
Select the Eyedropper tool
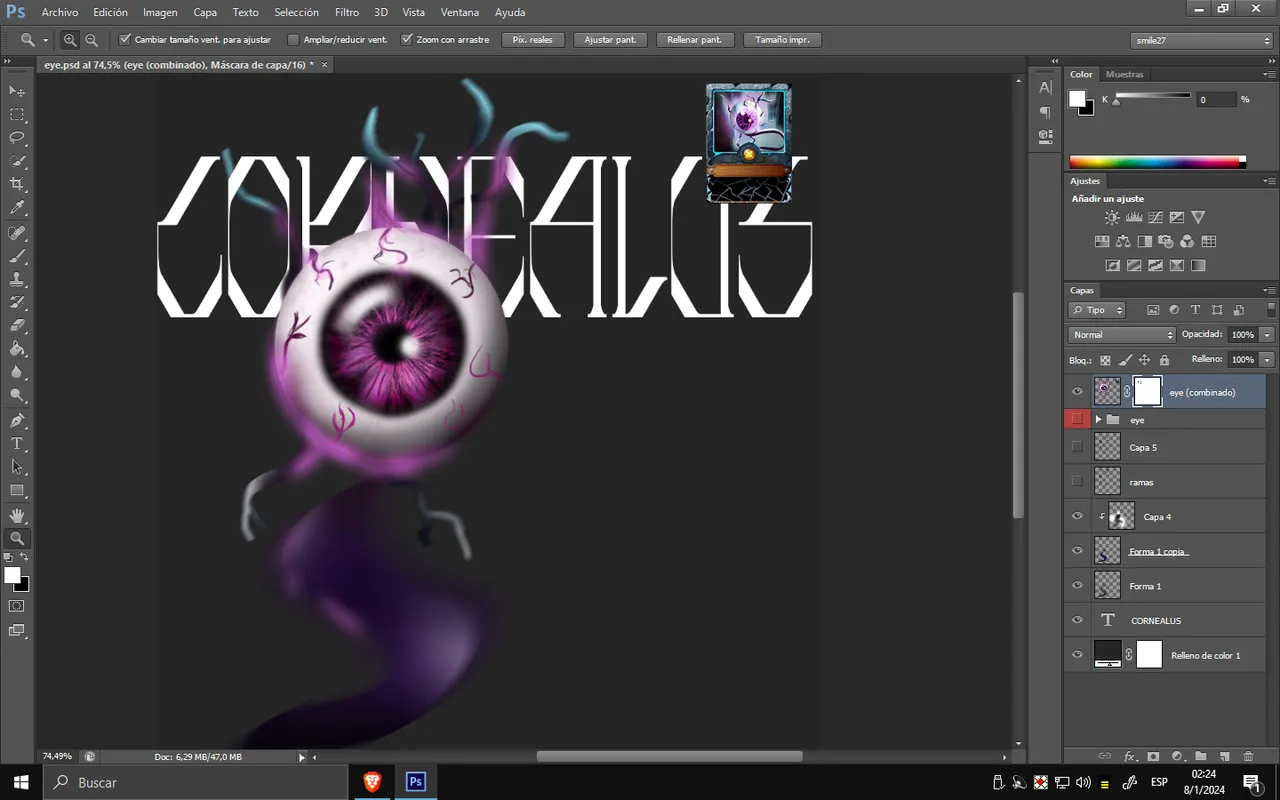coord(17,208)
